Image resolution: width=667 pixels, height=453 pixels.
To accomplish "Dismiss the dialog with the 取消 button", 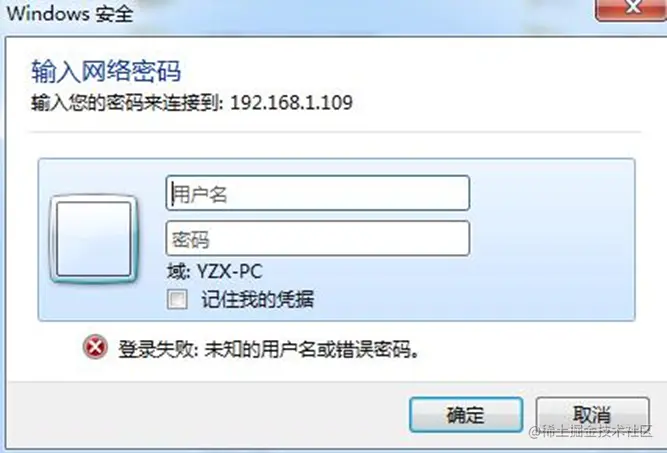I will tap(593, 415).
